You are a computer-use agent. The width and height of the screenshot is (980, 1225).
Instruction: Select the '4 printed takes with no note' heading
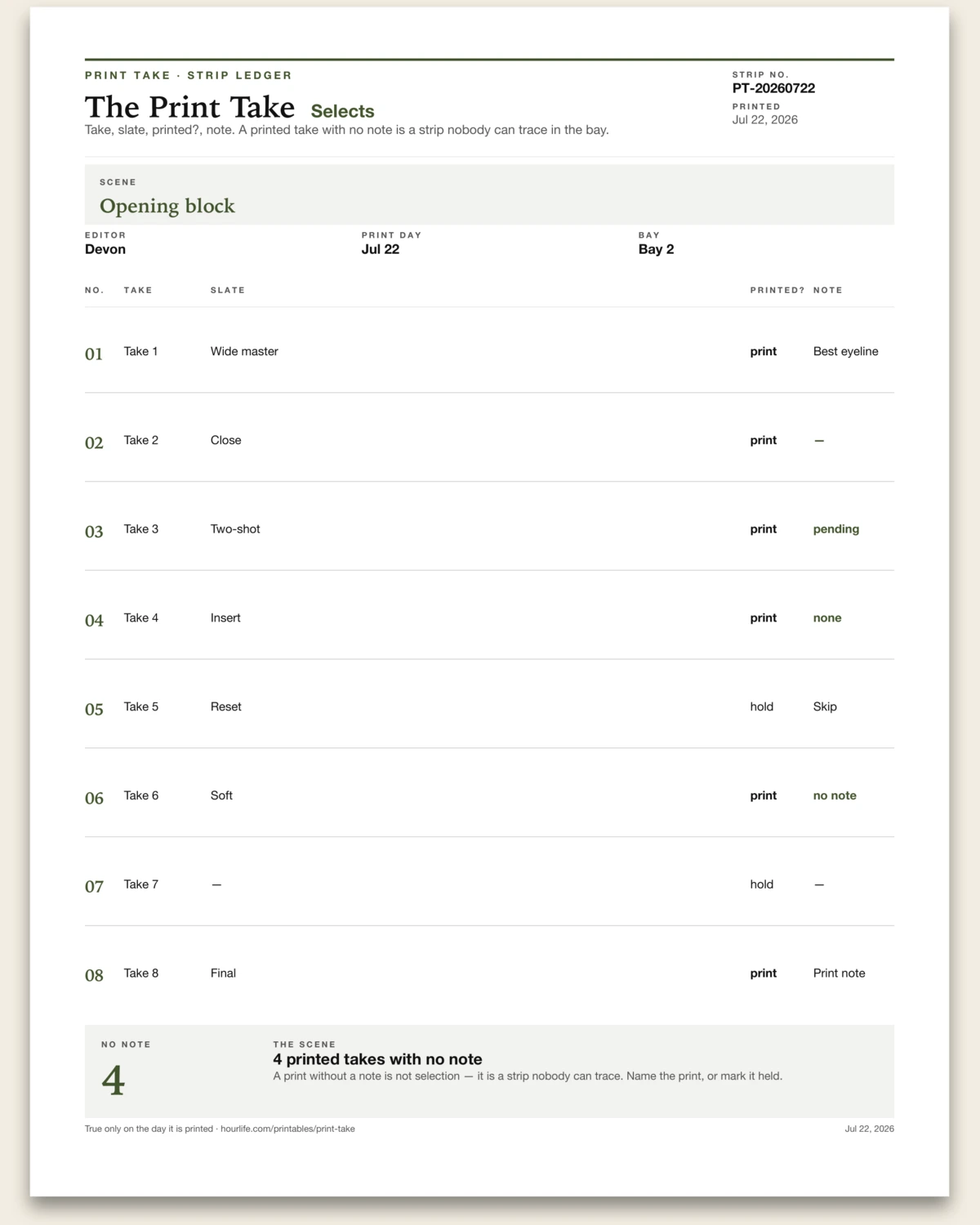pos(377,1059)
